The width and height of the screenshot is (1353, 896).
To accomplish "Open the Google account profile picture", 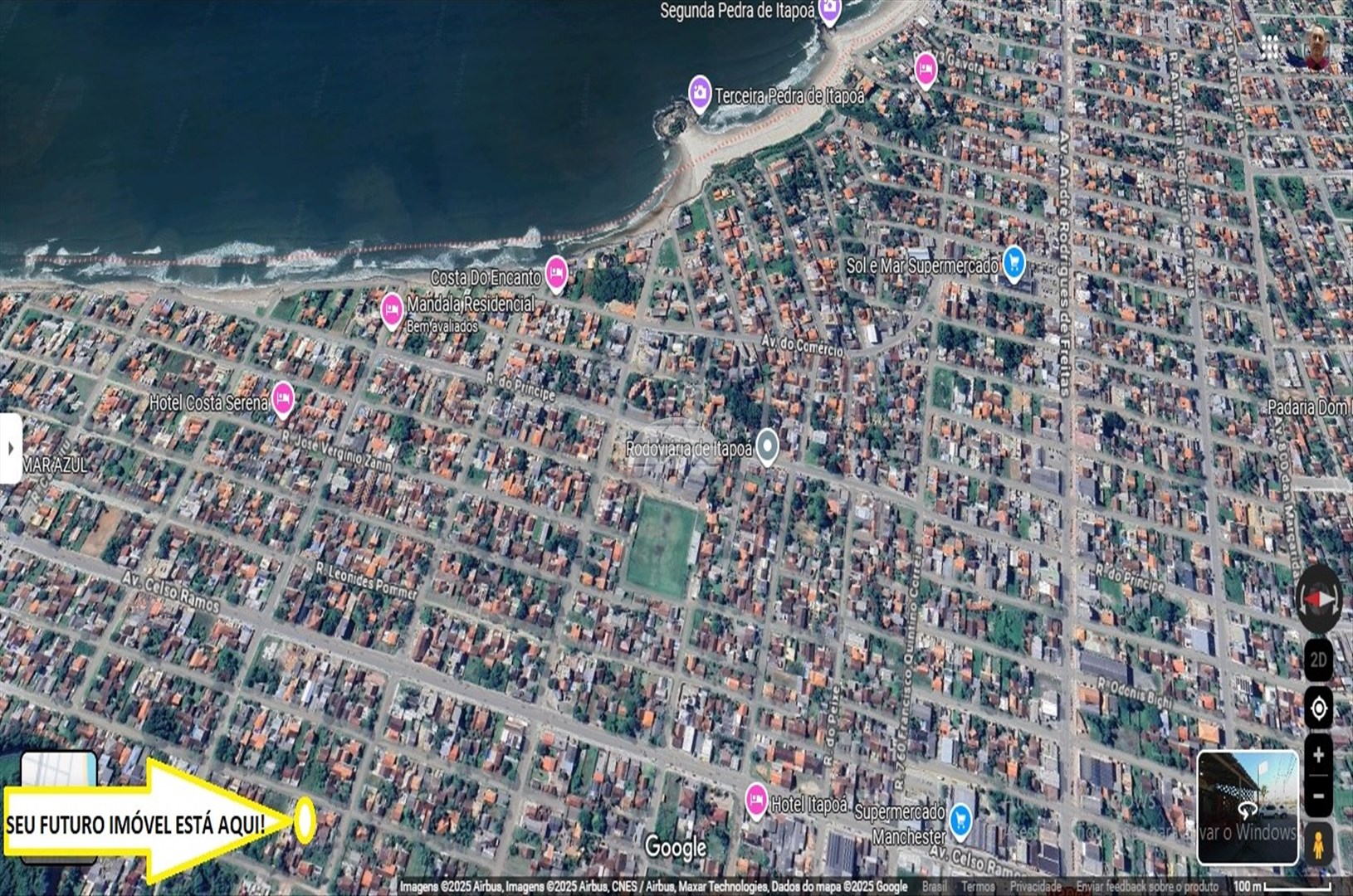I will (x=1318, y=47).
